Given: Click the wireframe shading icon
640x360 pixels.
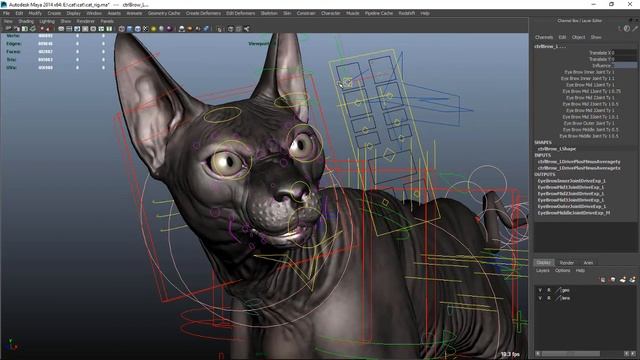Looking at the screenshot, I should tap(121, 29).
